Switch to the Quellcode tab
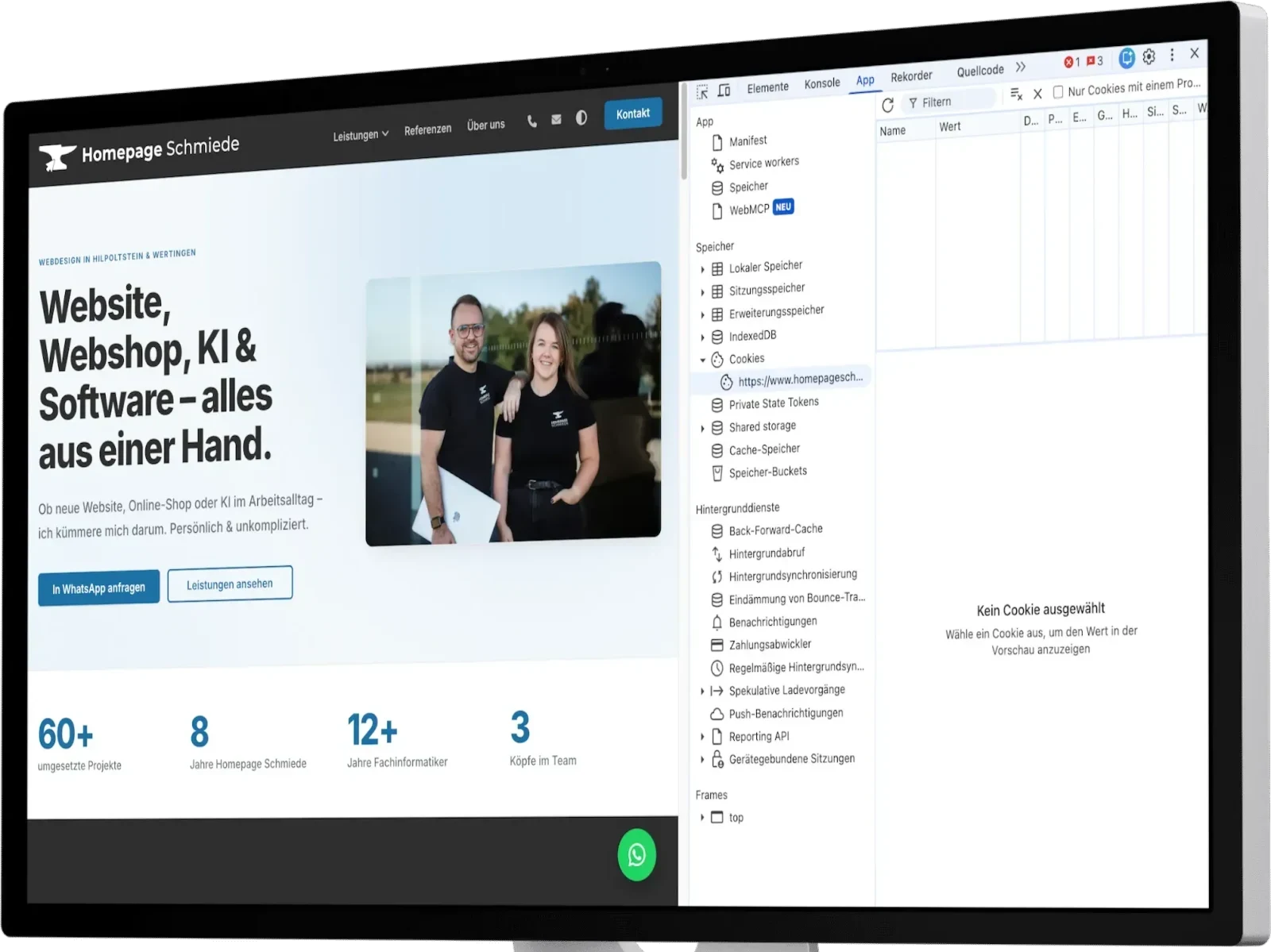This screenshot has width=1271, height=952. tap(980, 71)
